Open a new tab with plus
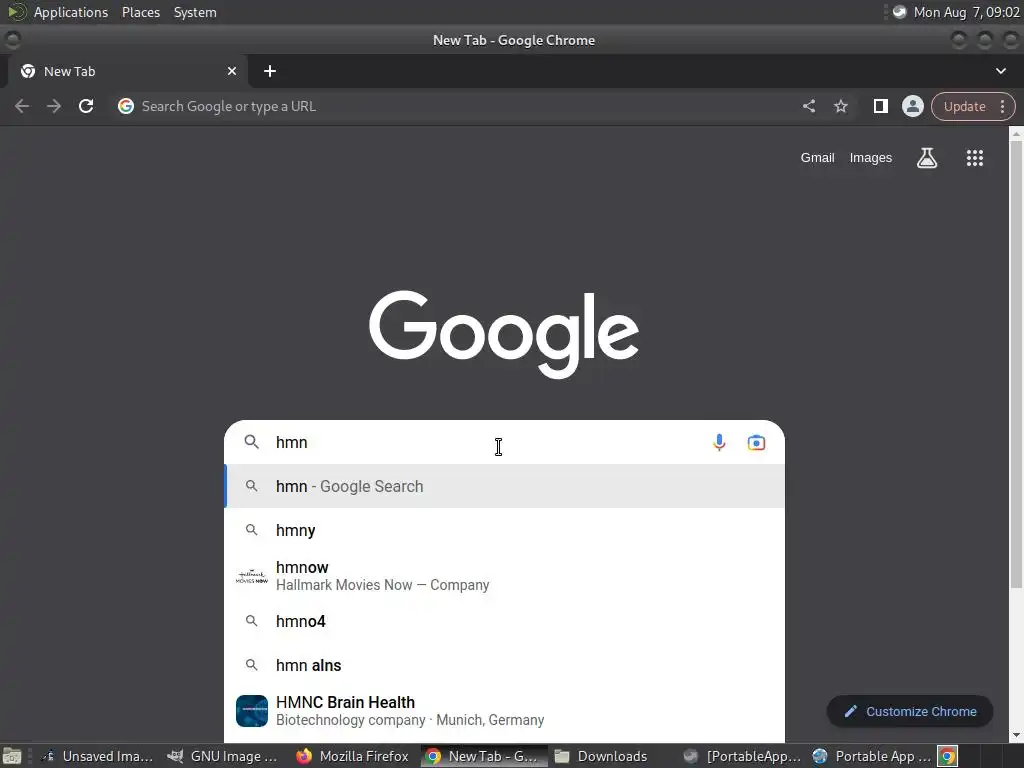Screen dimensions: 1024x768 (x=270, y=71)
